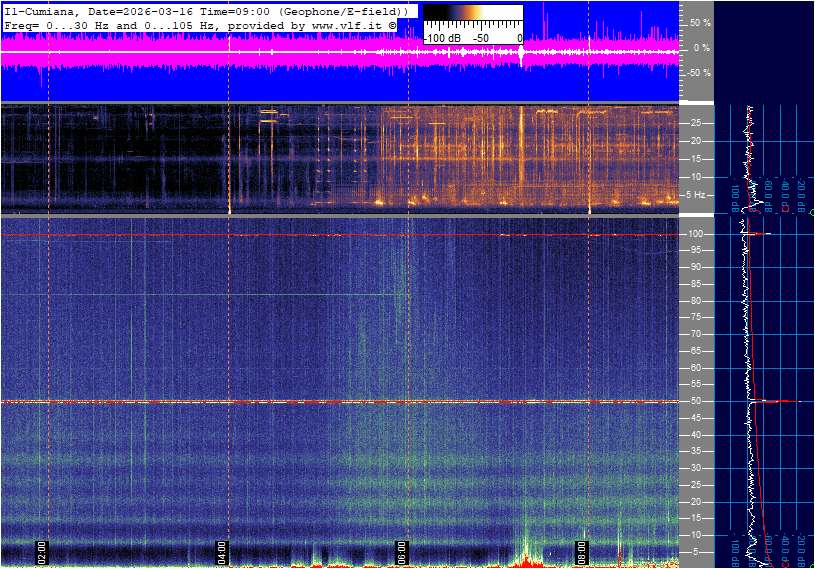Select the -50 % amplitude scale label
The image size is (815, 569).
(697, 73)
